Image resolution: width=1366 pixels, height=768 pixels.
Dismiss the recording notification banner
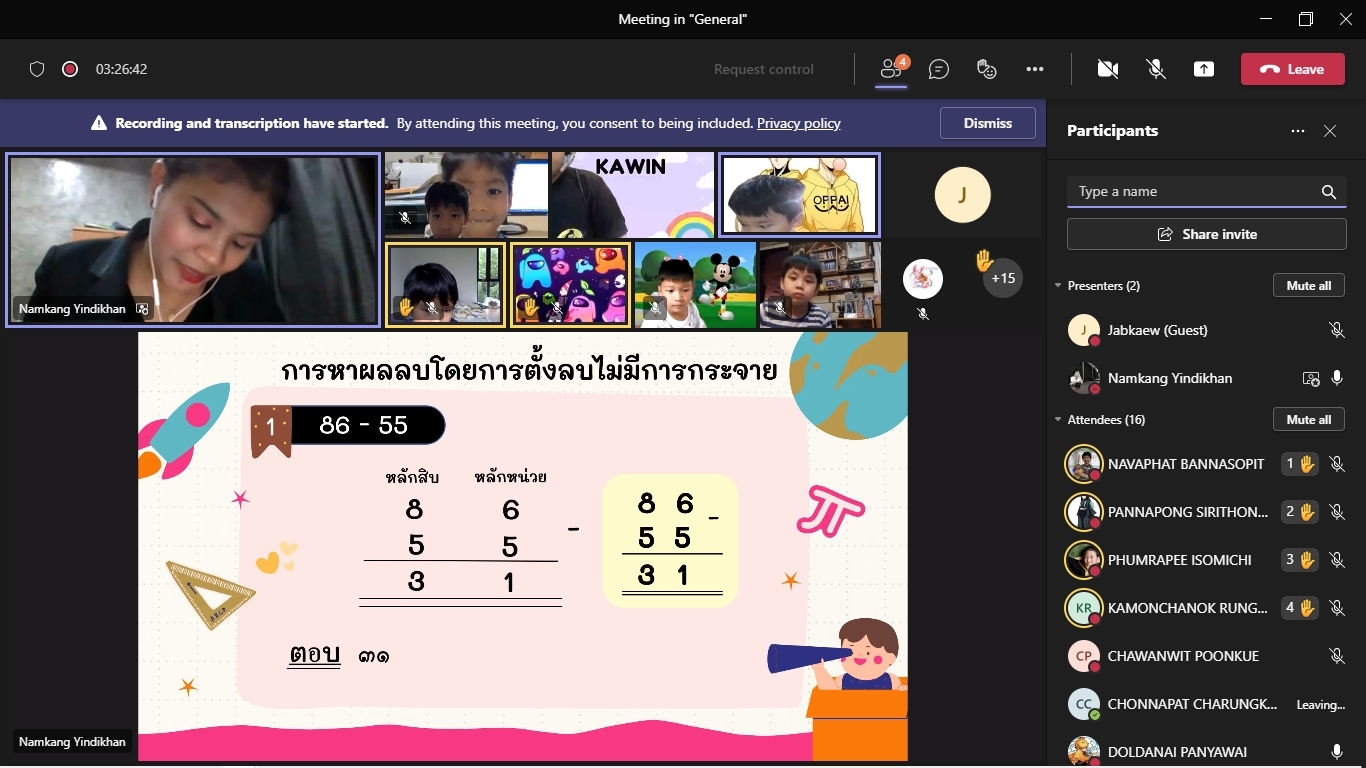coord(987,123)
